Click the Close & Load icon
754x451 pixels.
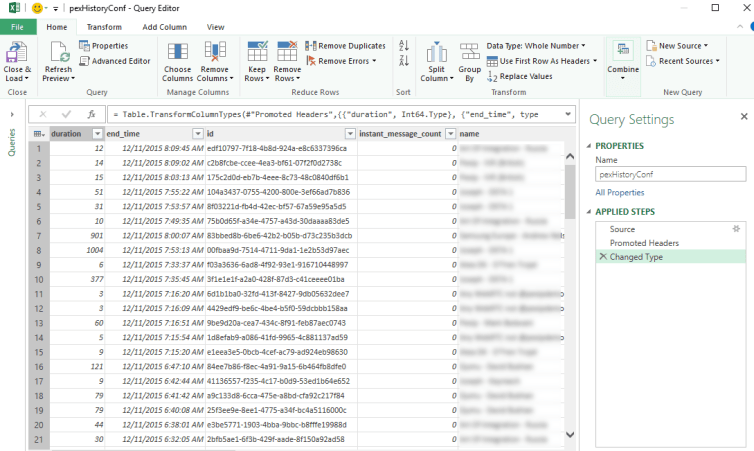pyautogui.click(x=17, y=54)
